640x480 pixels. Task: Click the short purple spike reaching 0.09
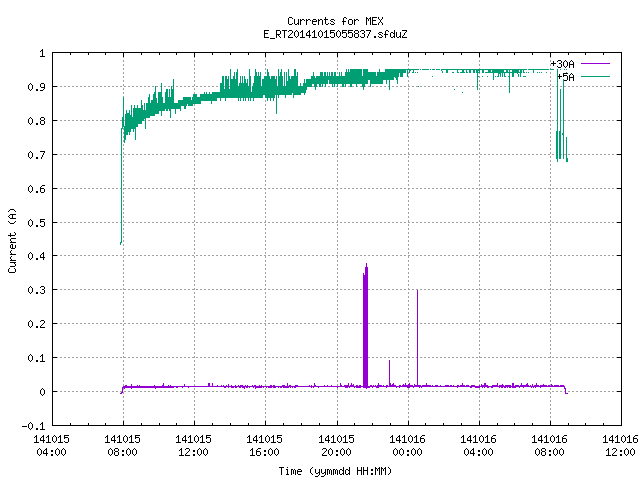[389, 372]
